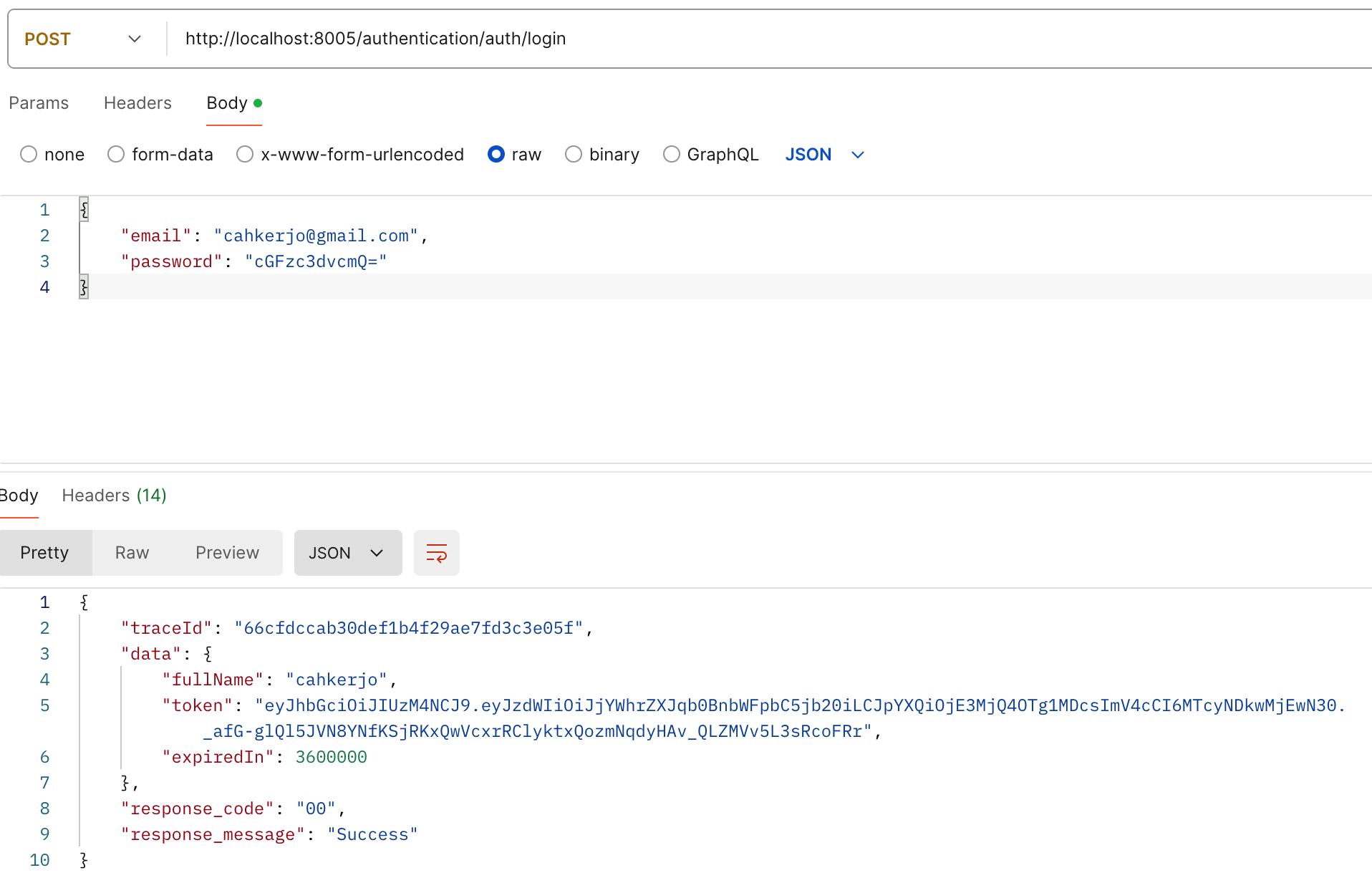Click the "data" key in response
Viewport: 1372px width, 888px height.
[151, 655]
